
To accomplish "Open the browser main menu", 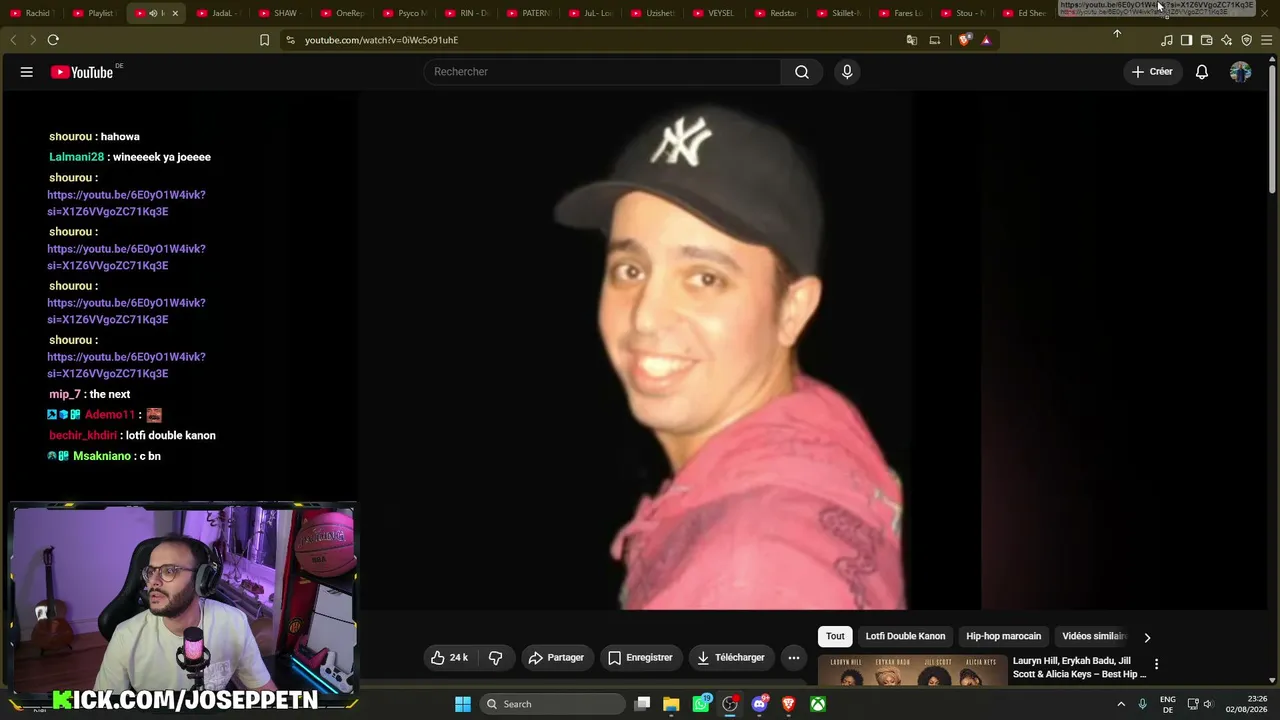I will [1267, 40].
